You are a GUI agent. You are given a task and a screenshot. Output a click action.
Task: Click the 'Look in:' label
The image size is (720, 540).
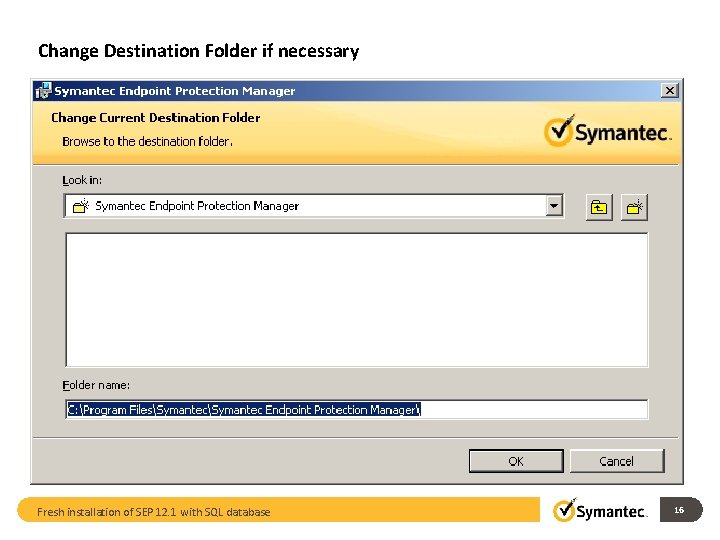pos(82,180)
